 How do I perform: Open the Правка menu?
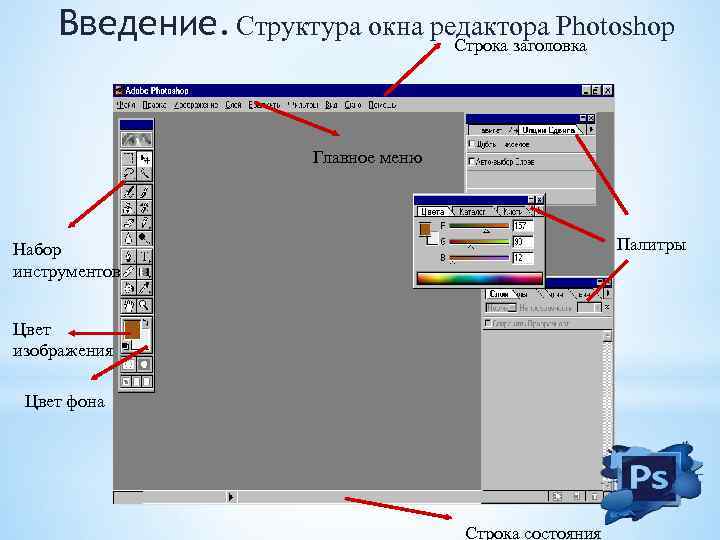pos(154,105)
